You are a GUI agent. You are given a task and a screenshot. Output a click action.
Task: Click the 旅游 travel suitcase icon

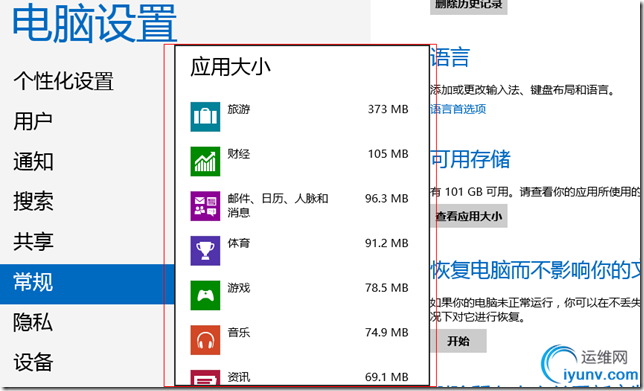tap(205, 117)
